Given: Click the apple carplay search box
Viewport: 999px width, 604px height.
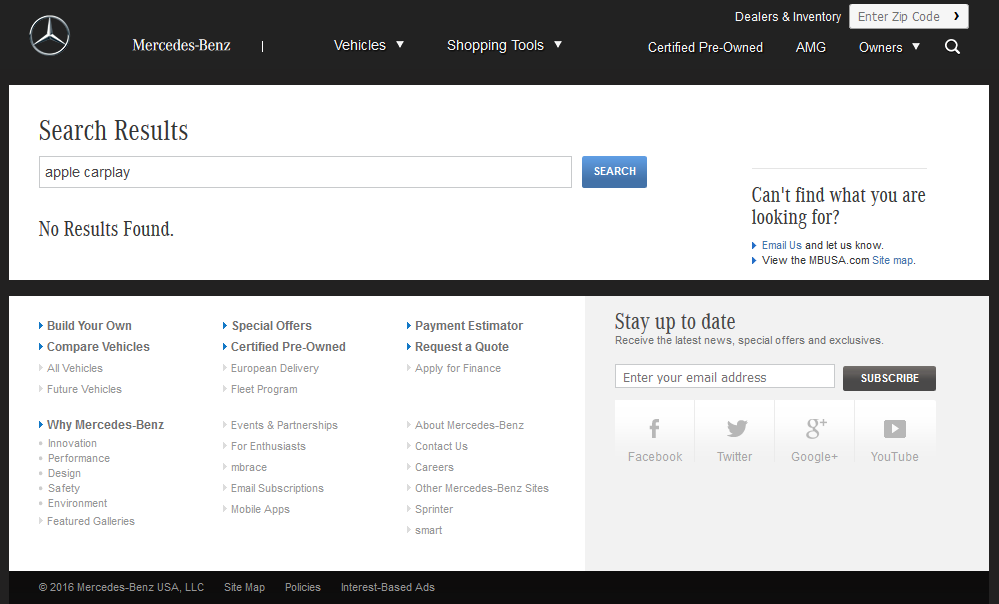Looking at the screenshot, I should point(305,172).
